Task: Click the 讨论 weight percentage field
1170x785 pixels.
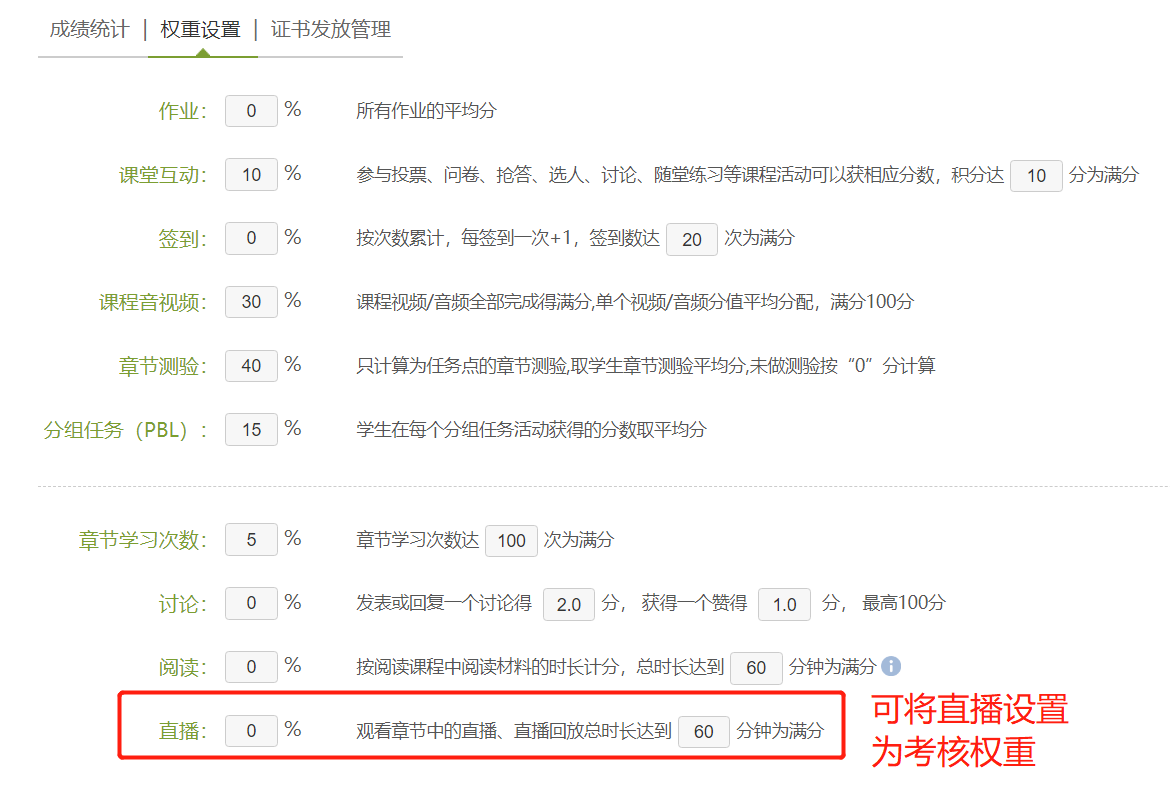Action: pos(251,604)
